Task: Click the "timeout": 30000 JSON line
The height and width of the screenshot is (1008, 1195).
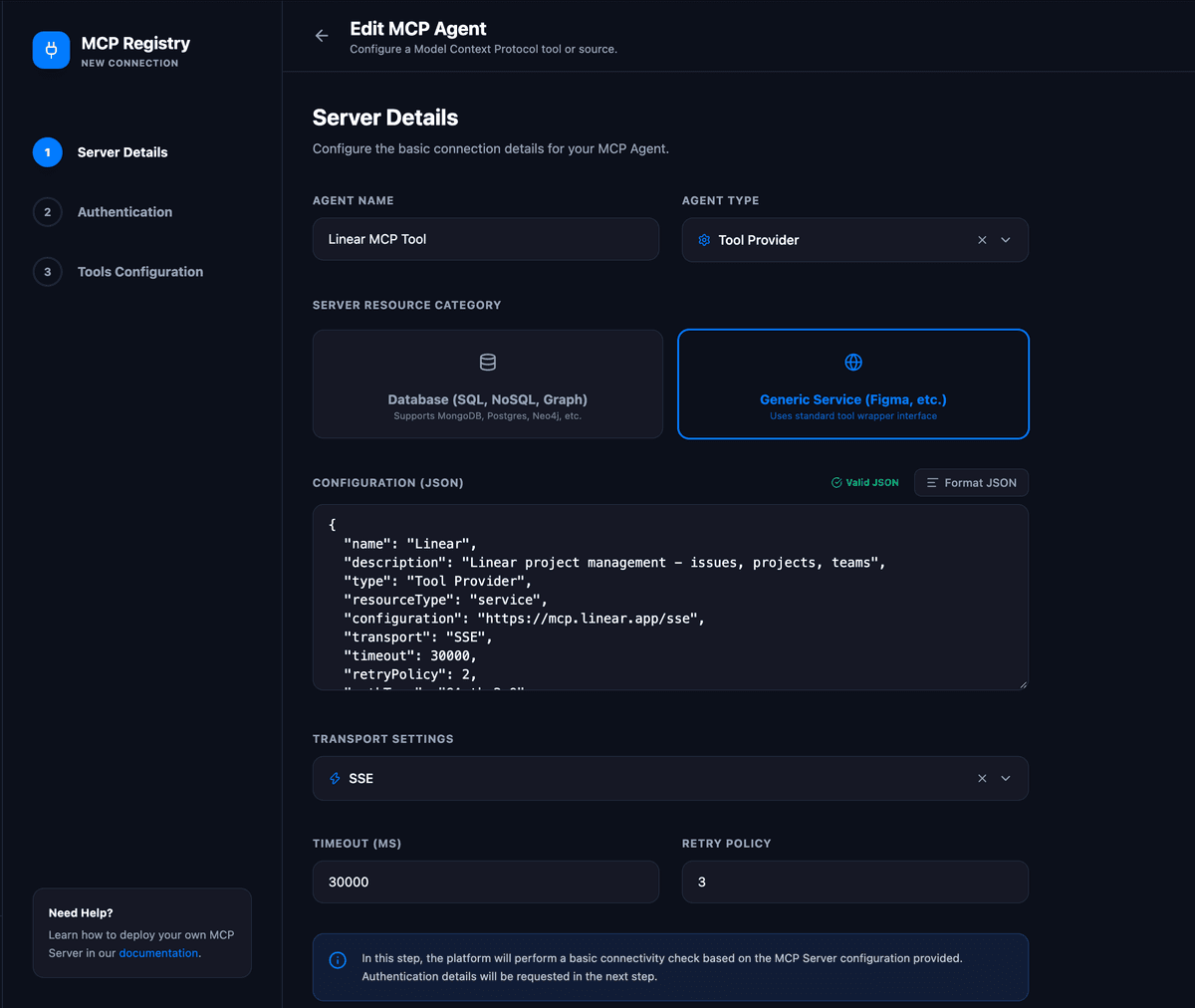Action: click(410, 656)
